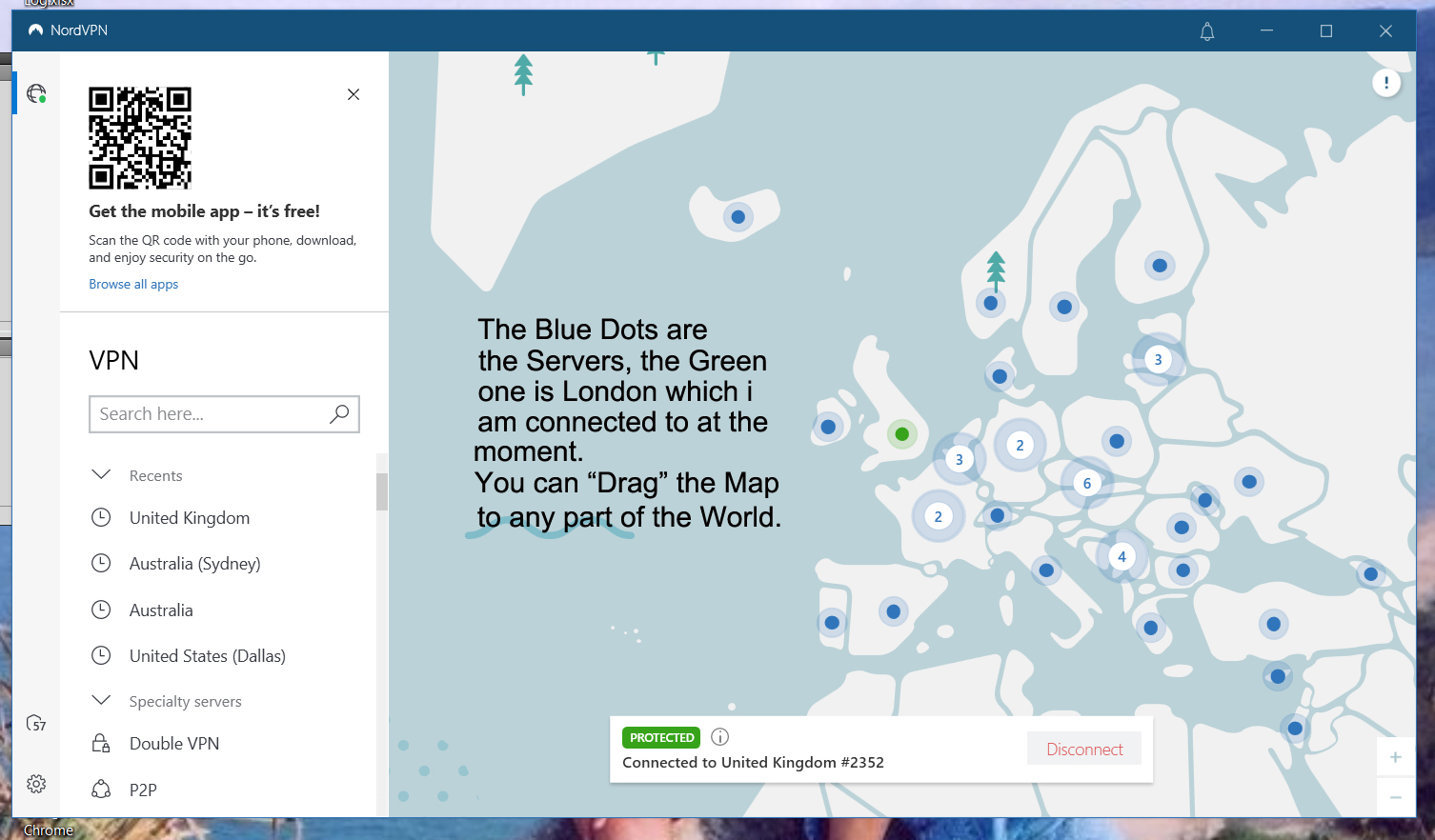This screenshot has width=1435, height=840.
Task: Click the exclamation alert icon on map
Action: [x=1386, y=83]
